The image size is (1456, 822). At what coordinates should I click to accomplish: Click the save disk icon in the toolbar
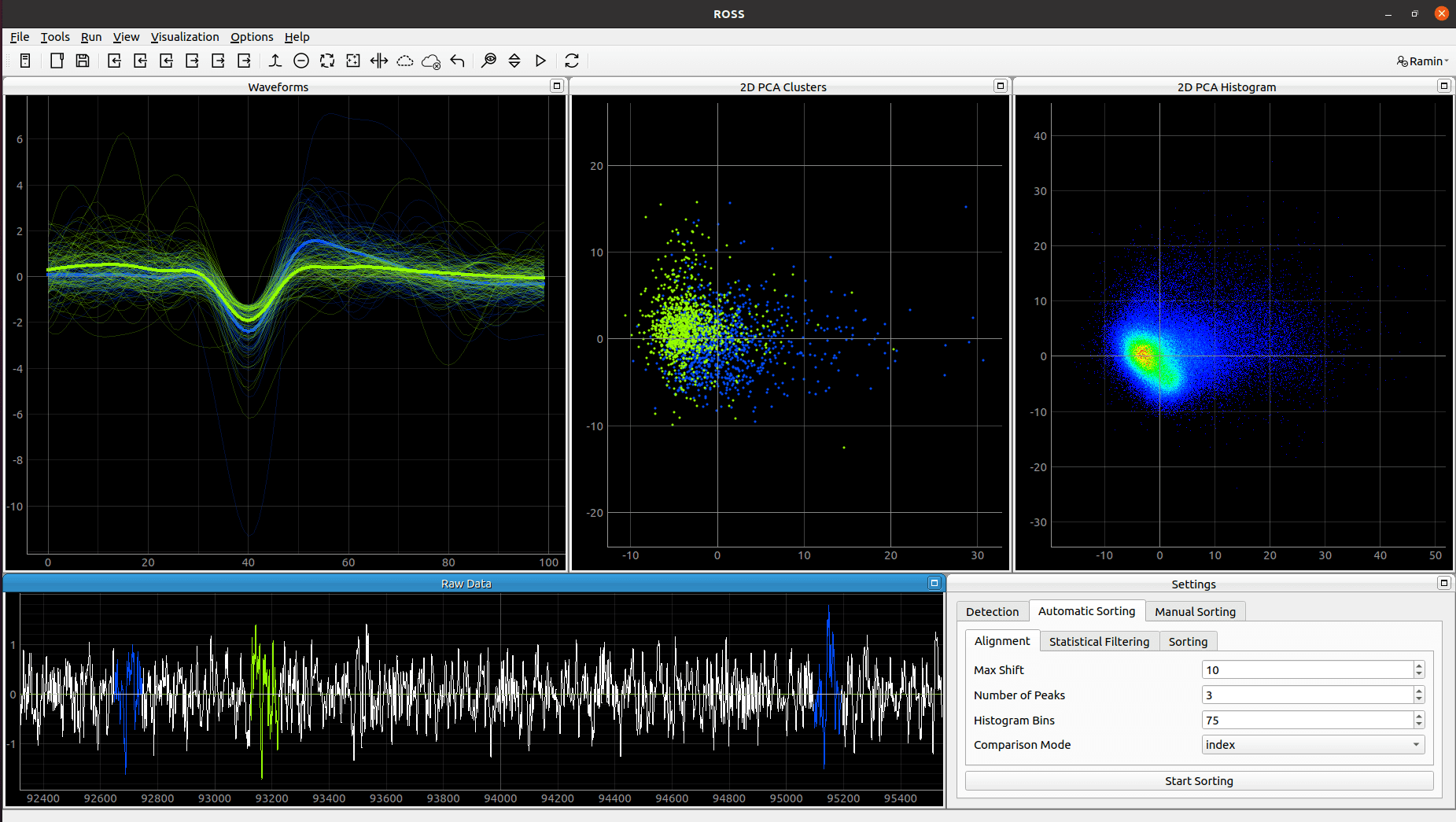(x=83, y=61)
